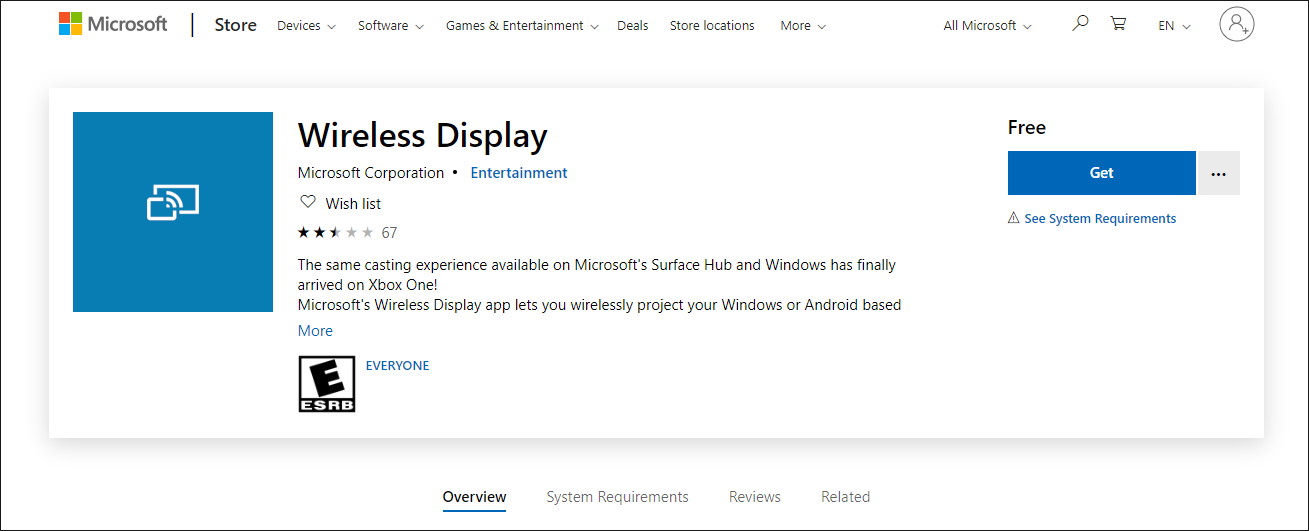The image size is (1309, 531).
Task: Expand the Software dropdown menu
Action: pos(391,26)
